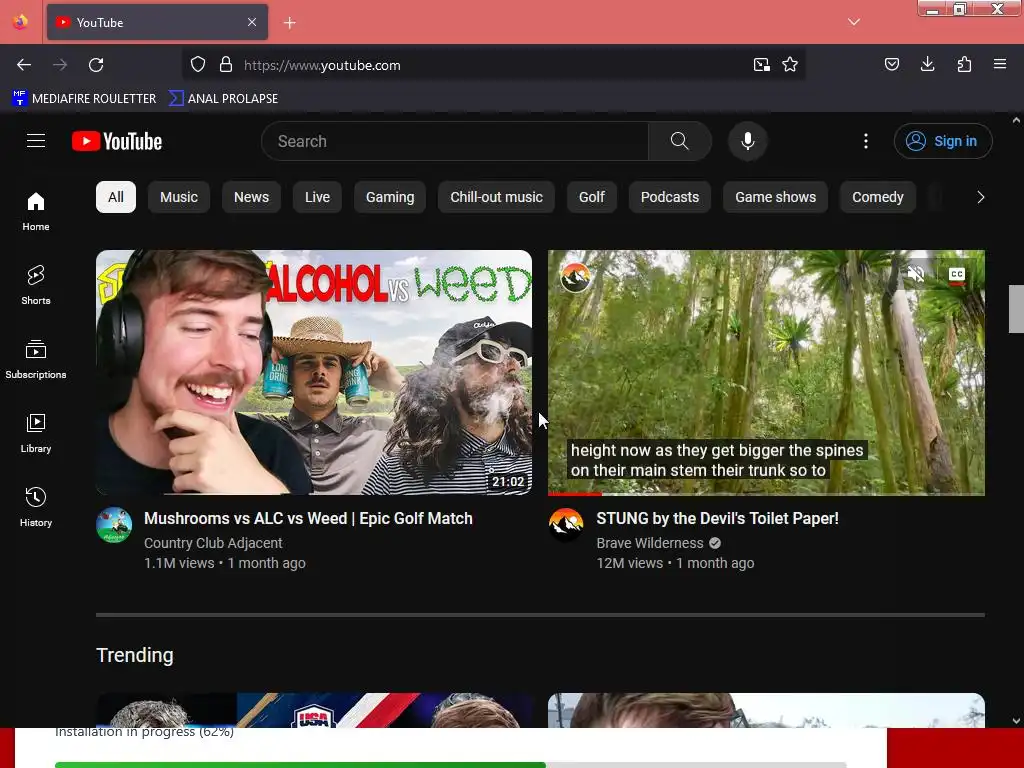Image resolution: width=1024 pixels, height=768 pixels.
Task: Select the Live chip
Action: point(317,197)
